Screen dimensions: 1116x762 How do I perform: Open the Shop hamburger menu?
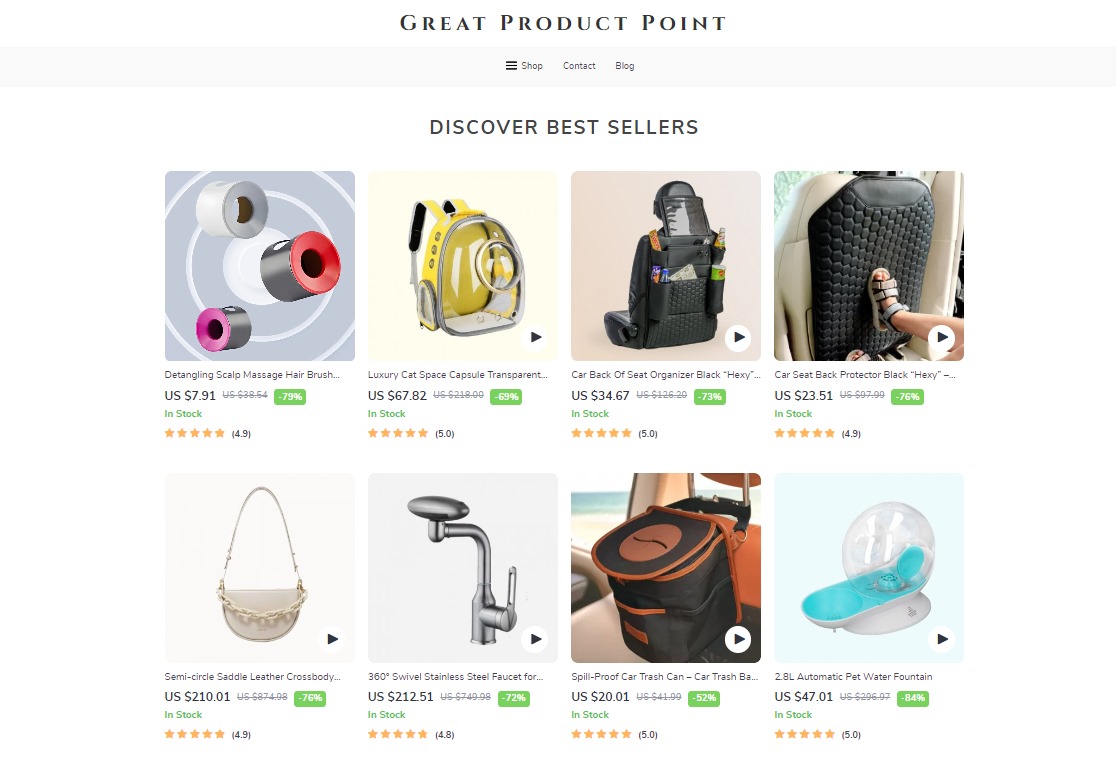coord(524,65)
